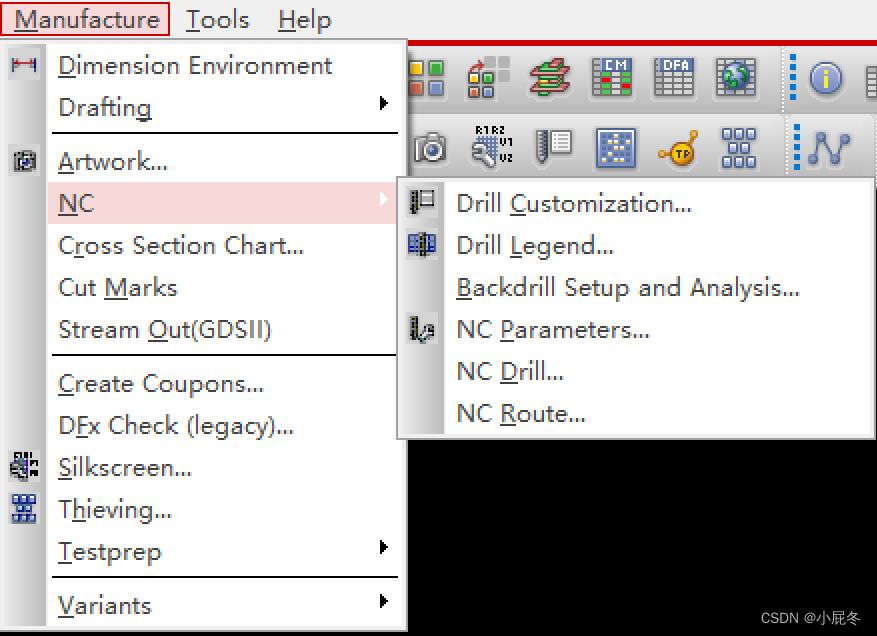Image resolution: width=877 pixels, height=636 pixels.
Task: Open the layer stackup cross-section icon
Action: (550, 77)
